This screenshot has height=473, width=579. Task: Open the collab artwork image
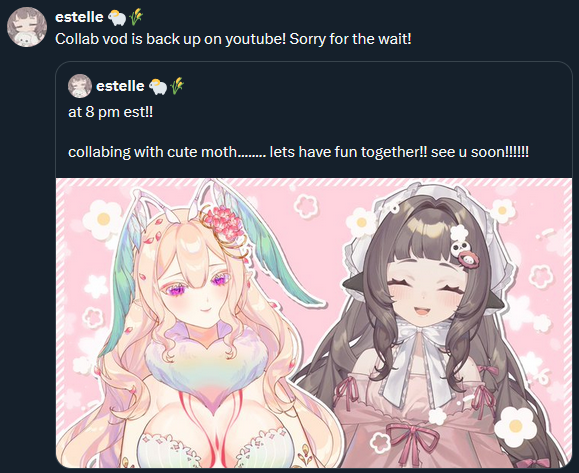314,323
